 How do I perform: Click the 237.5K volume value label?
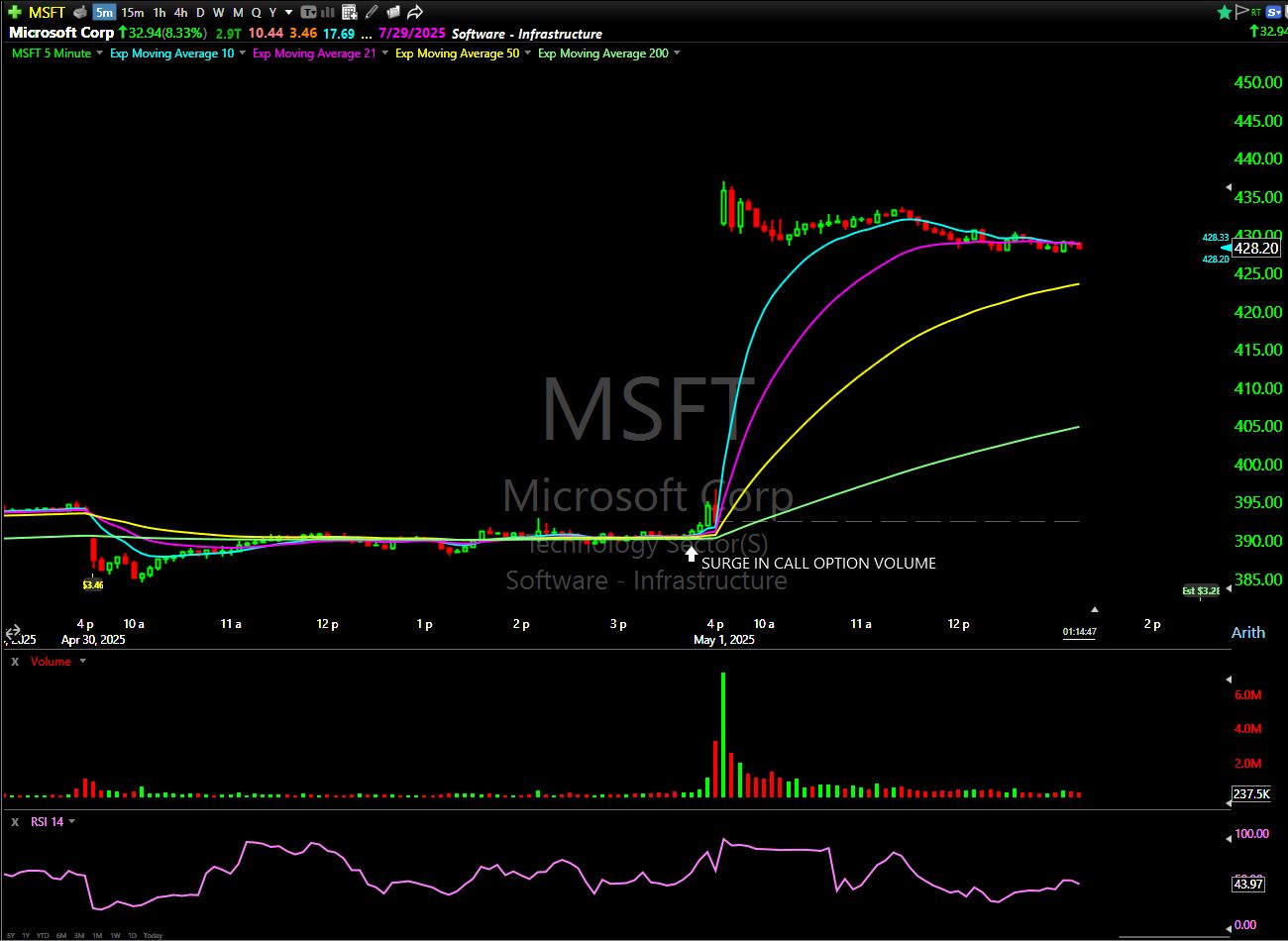1251,793
